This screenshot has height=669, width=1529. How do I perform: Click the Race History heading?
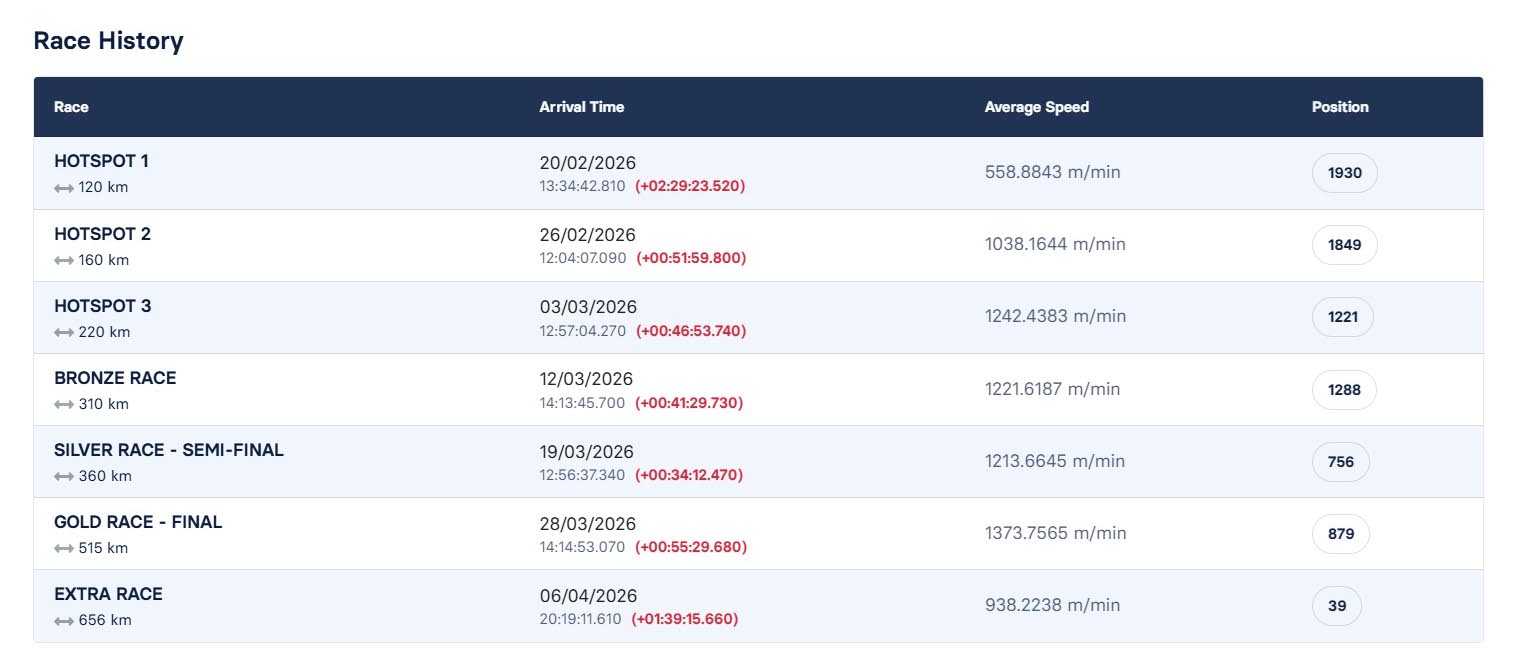[x=108, y=41]
